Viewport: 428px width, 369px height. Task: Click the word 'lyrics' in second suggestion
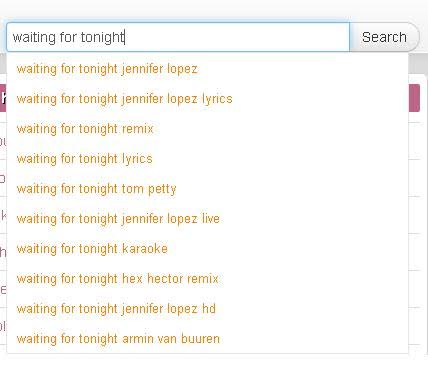217,99
